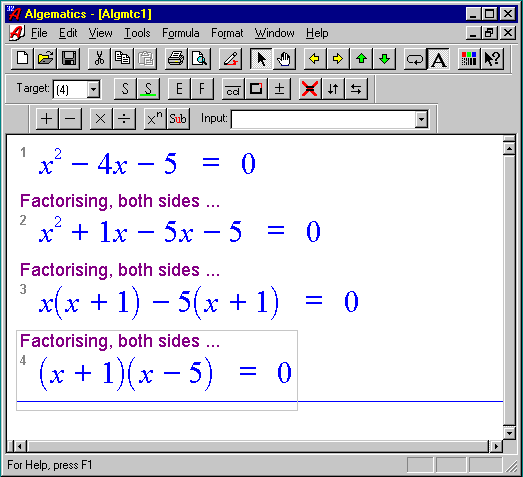523x477 pixels.
Task: Expand the Target dropdown list
Action: click(93, 89)
